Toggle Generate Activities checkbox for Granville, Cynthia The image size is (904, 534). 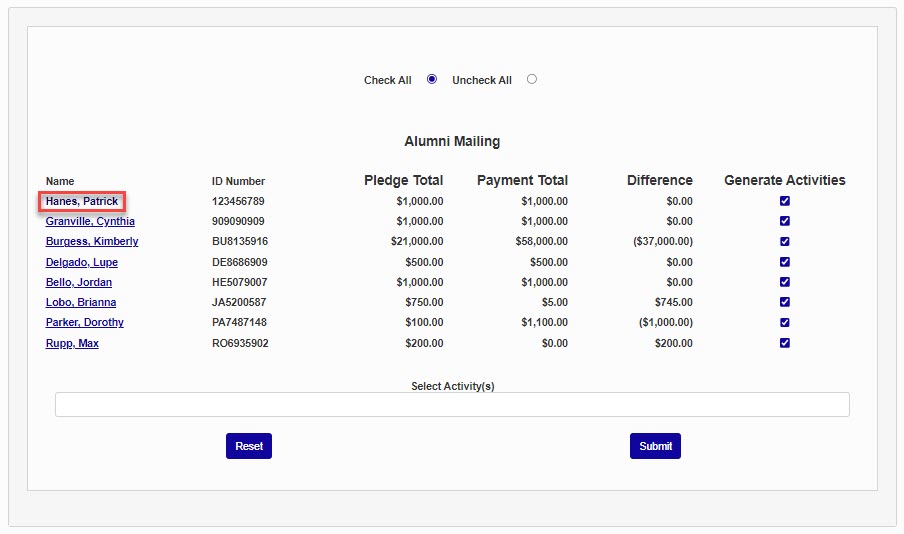coord(785,221)
